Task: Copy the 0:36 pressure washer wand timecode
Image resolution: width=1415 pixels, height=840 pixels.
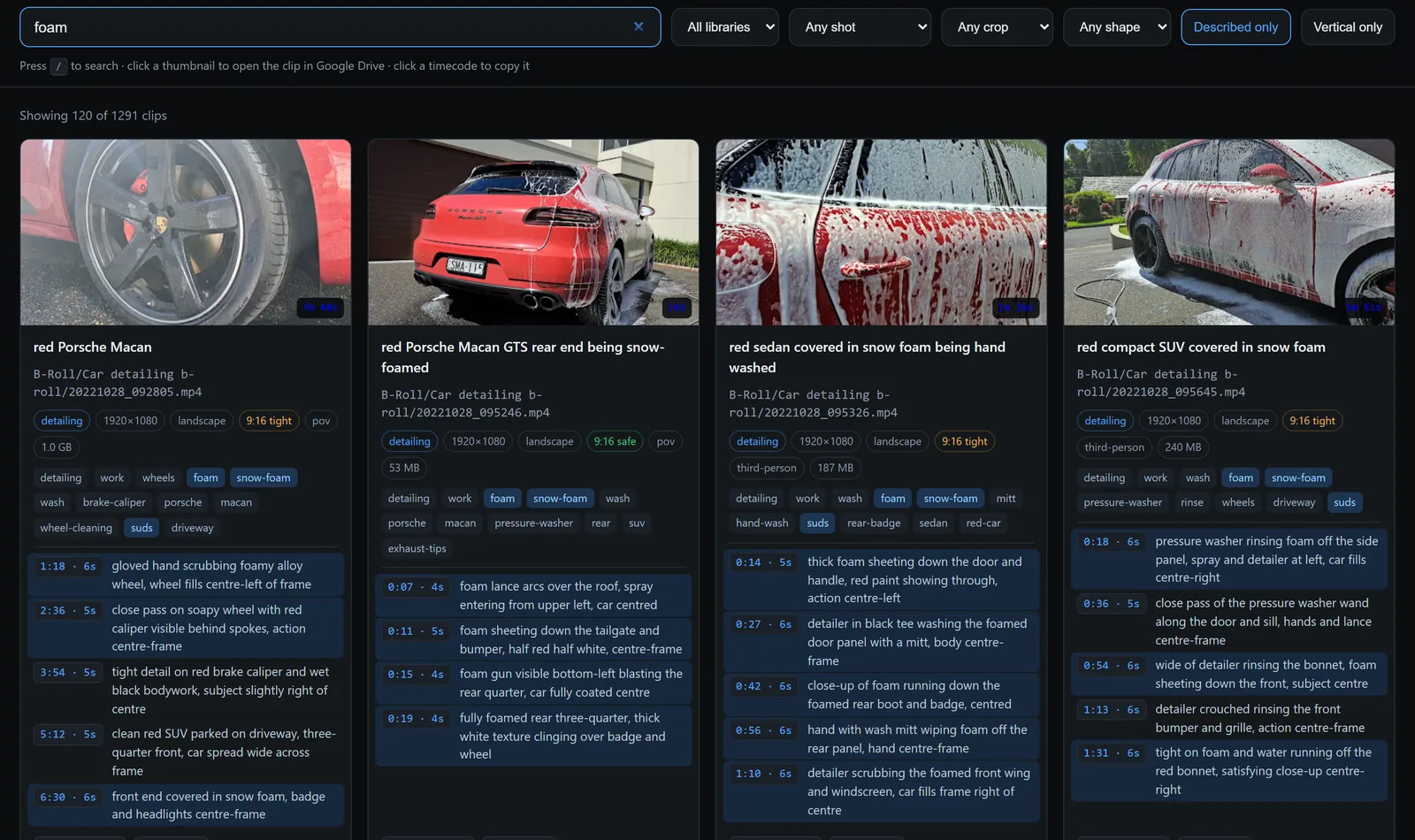Action: (x=1112, y=603)
